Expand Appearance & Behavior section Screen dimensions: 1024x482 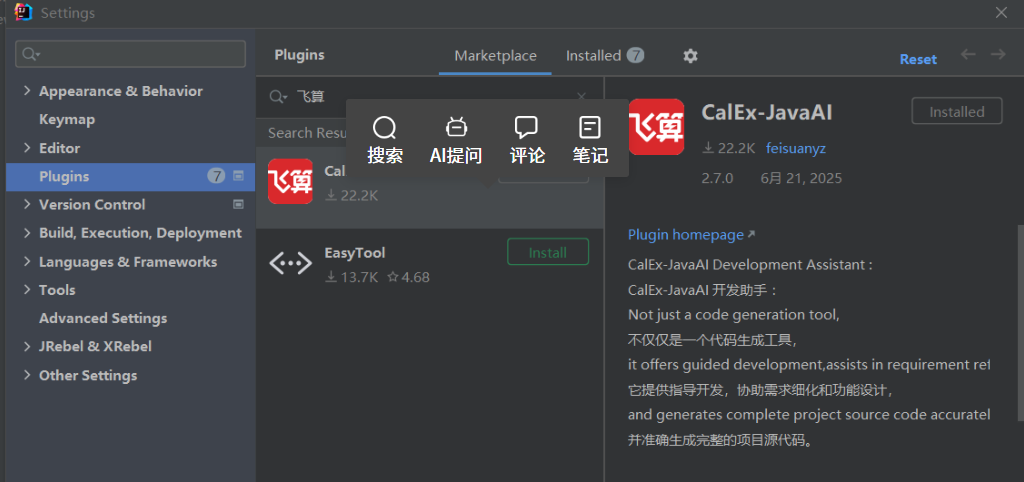pos(27,91)
